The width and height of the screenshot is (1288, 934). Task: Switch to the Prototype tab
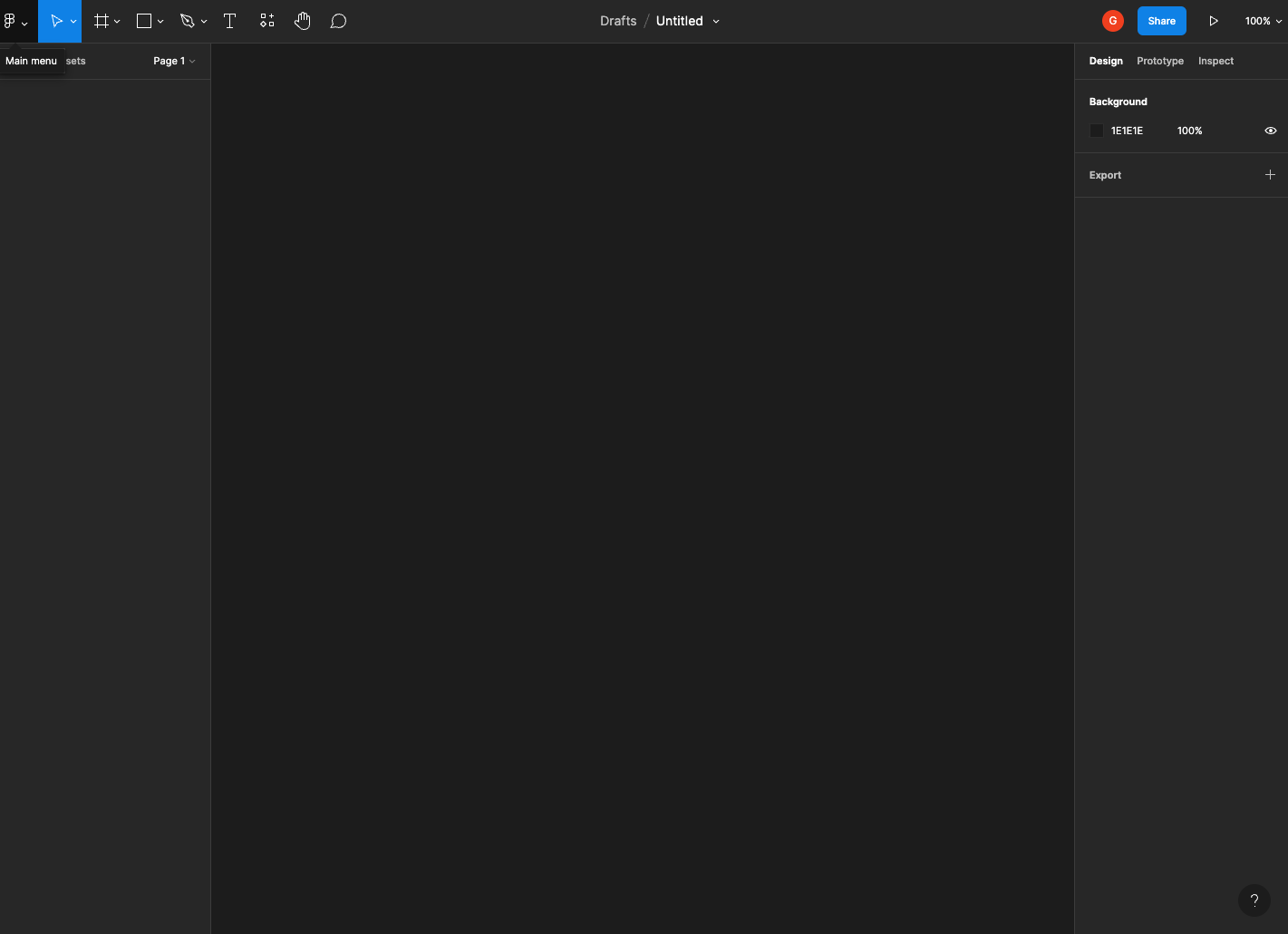[x=1160, y=61]
